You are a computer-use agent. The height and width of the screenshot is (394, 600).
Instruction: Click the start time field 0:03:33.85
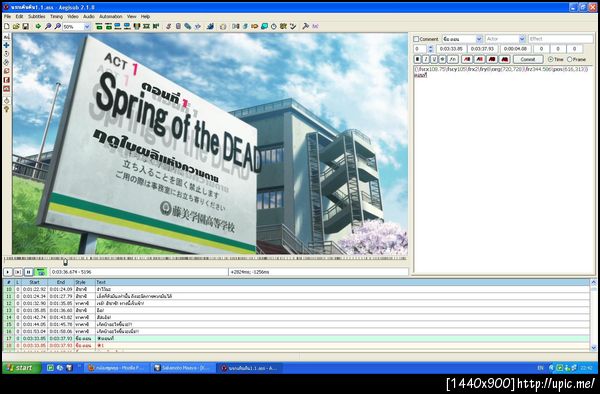[451, 49]
